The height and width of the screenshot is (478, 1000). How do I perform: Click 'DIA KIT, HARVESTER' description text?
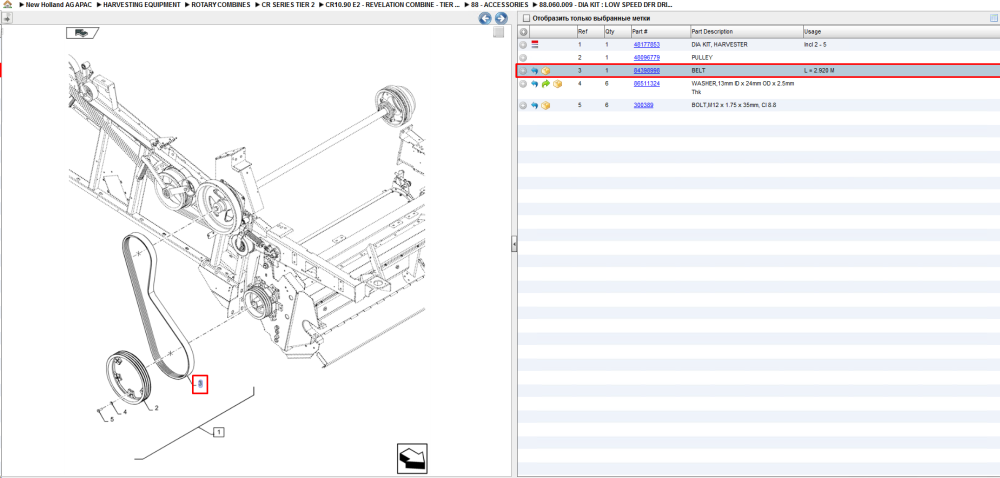point(719,45)
